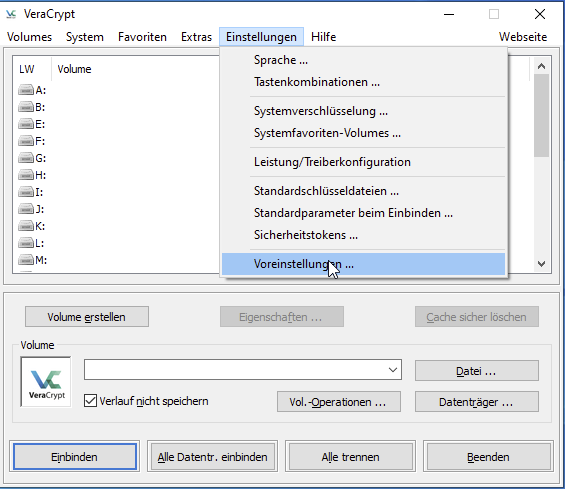This screenshot has height=489, width=565.
Task: Pick the G: drive letter icon
Action: (26, 158)
